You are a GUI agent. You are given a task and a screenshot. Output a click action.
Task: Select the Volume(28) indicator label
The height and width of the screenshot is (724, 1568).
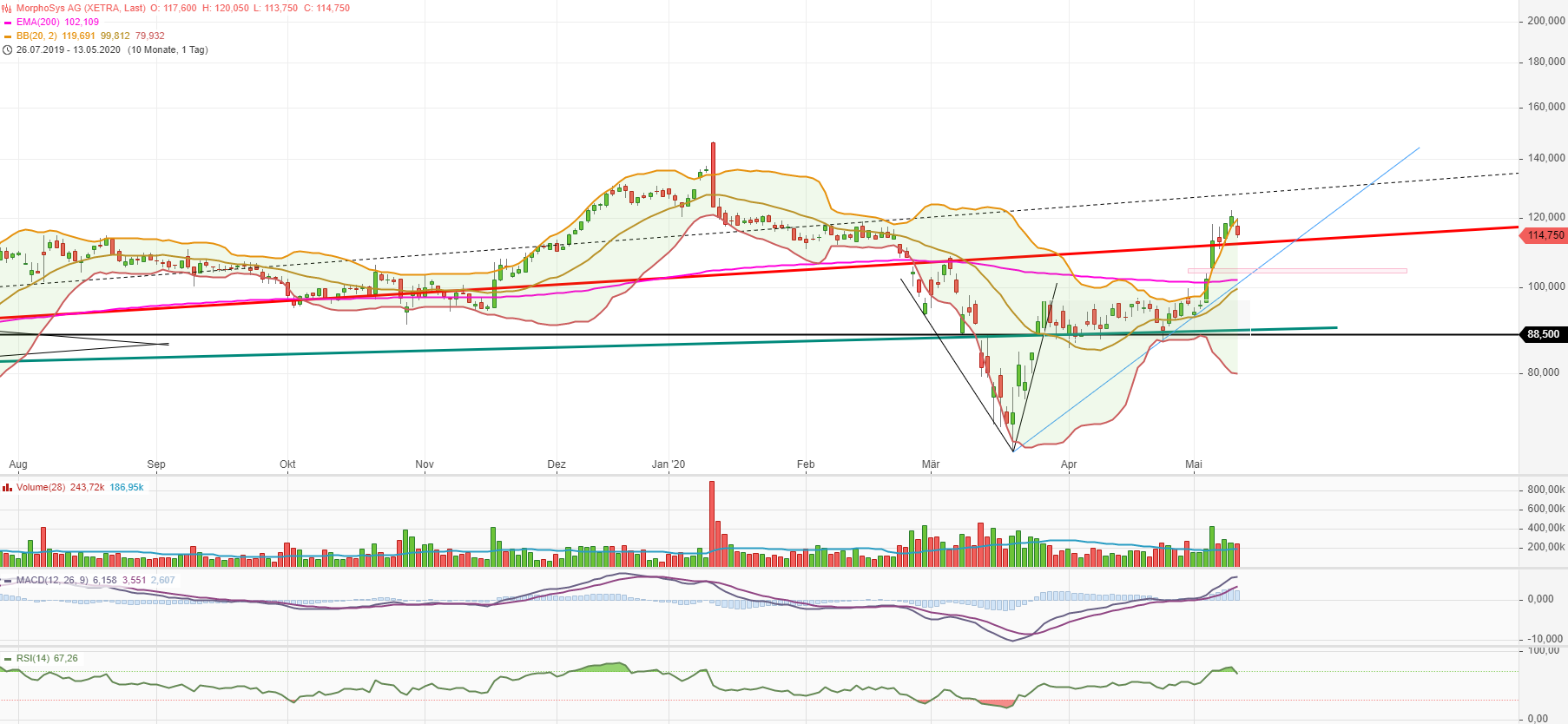click(x=41, y=487)
